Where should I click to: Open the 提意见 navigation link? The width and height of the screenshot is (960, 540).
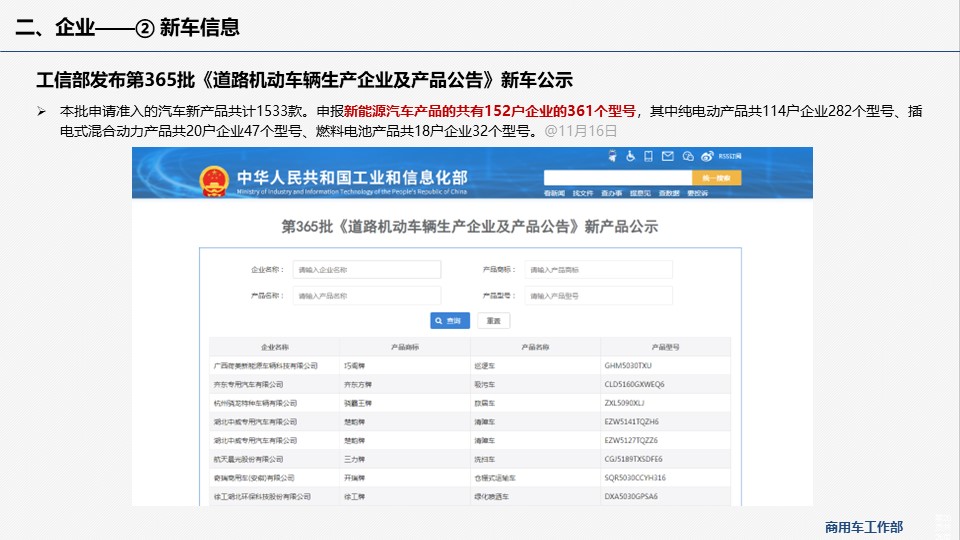[x=640, y=193]
